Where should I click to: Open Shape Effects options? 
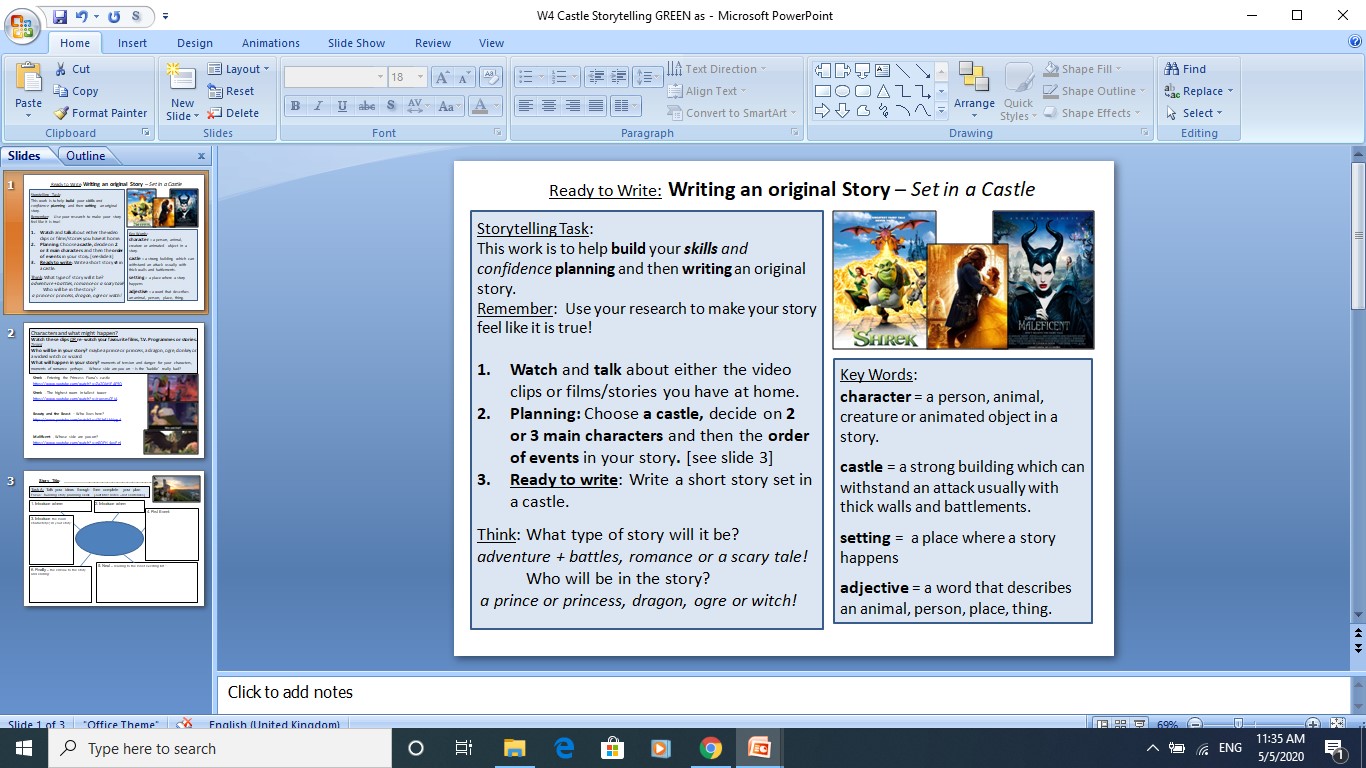pyautogui.click(x=1092, y=113)
